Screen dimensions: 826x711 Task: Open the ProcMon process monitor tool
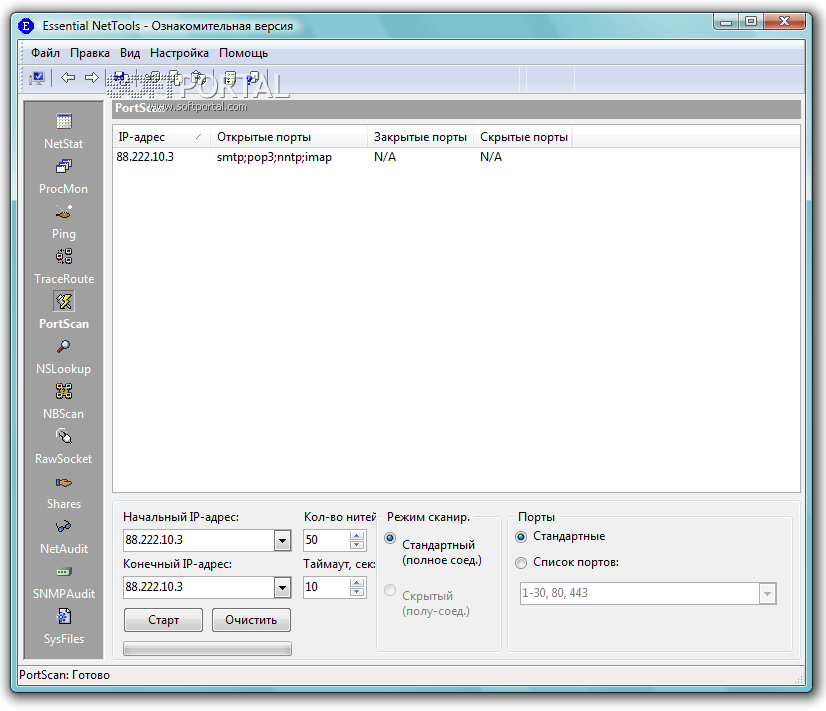[64, 176]
